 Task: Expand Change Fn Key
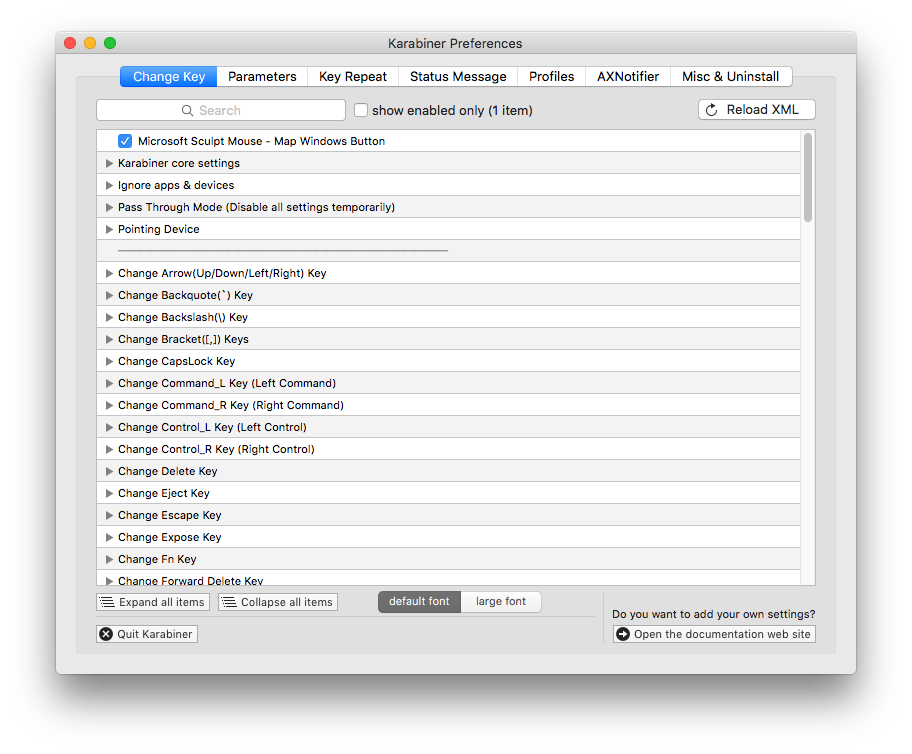pyautogui.click(x=109, y=559)
